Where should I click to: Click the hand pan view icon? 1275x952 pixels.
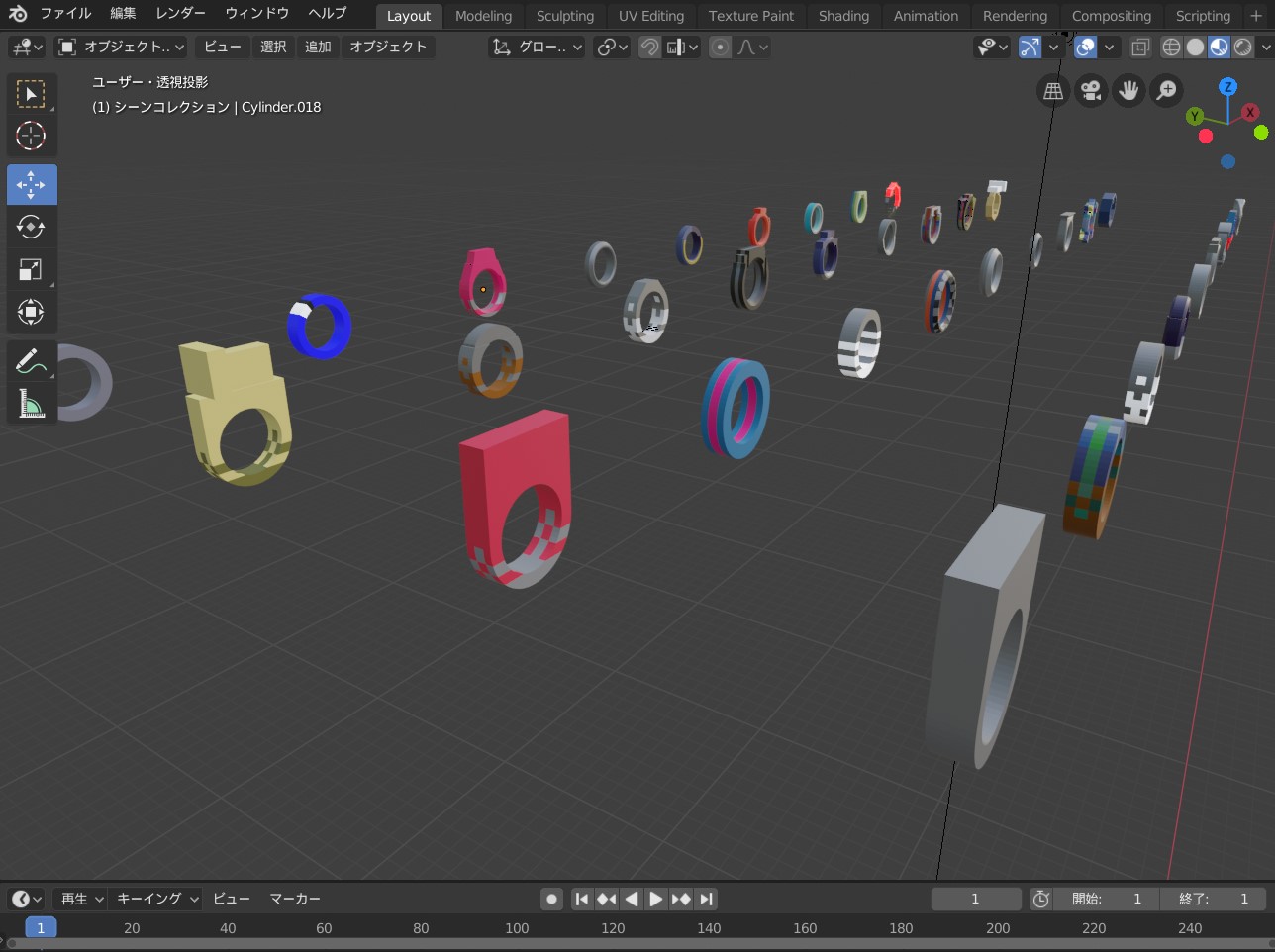pos(1128,91)
